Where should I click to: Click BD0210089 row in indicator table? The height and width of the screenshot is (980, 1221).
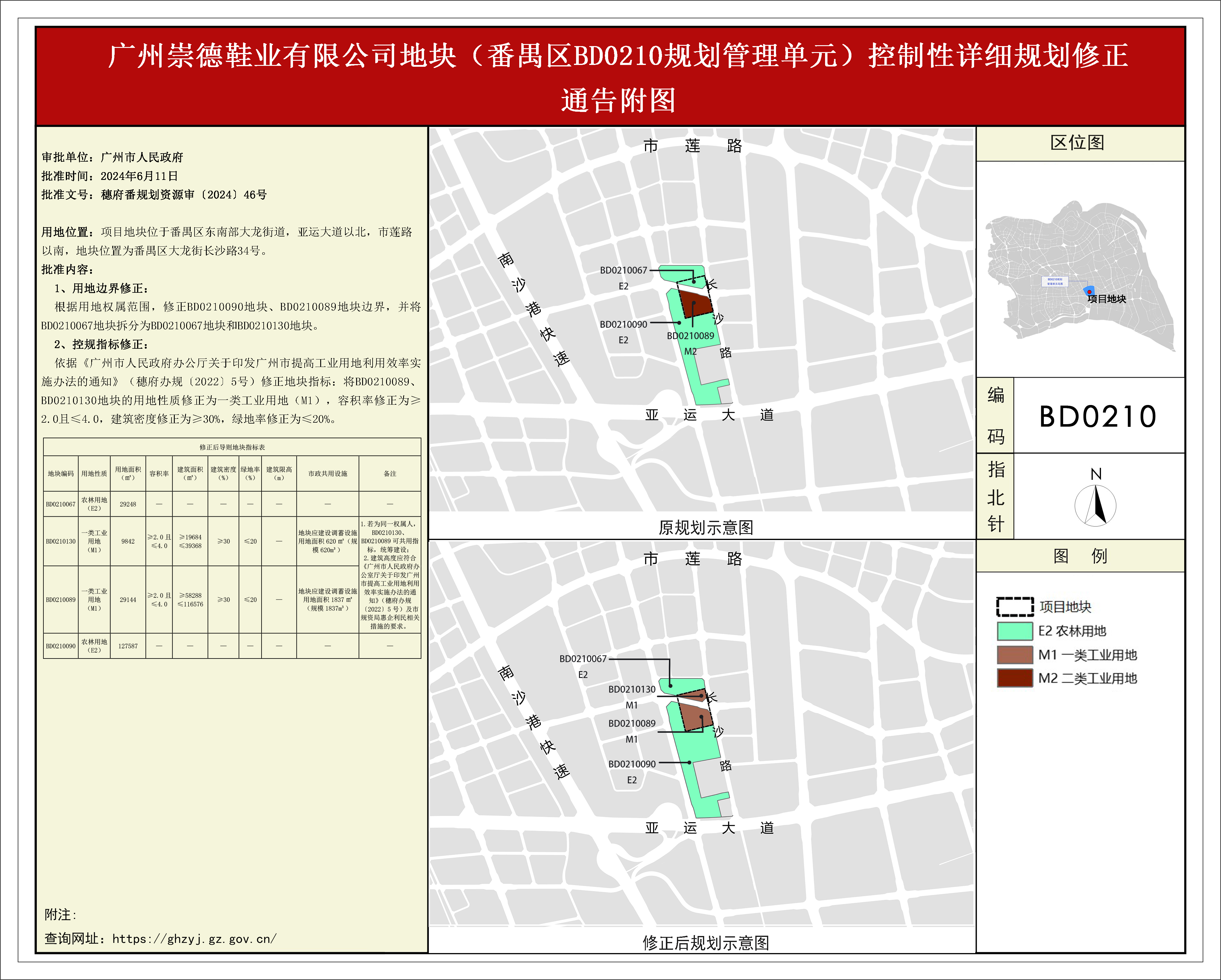click(60, 599)
